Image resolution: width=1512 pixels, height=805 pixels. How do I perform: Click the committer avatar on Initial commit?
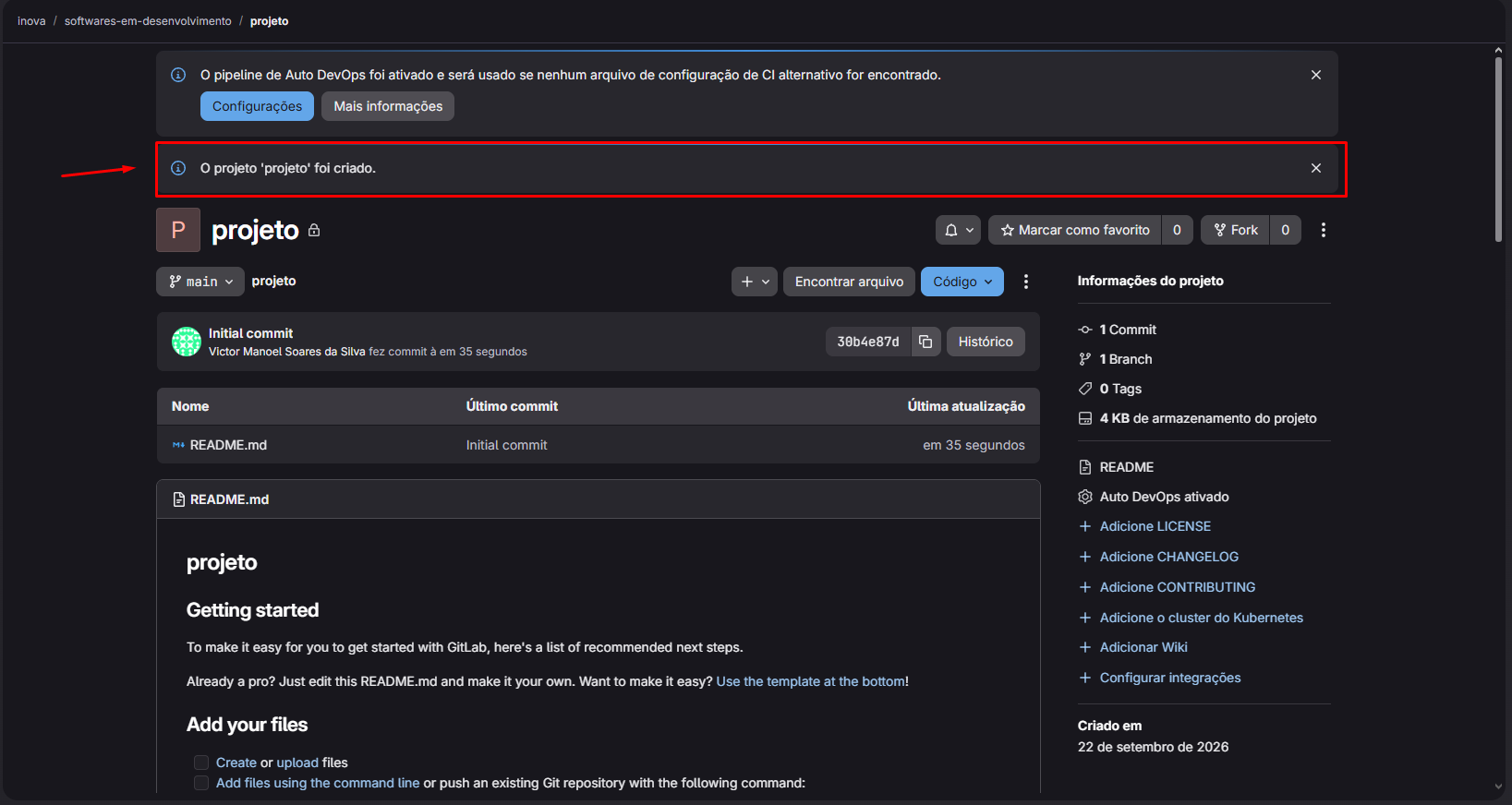[187, 342]
